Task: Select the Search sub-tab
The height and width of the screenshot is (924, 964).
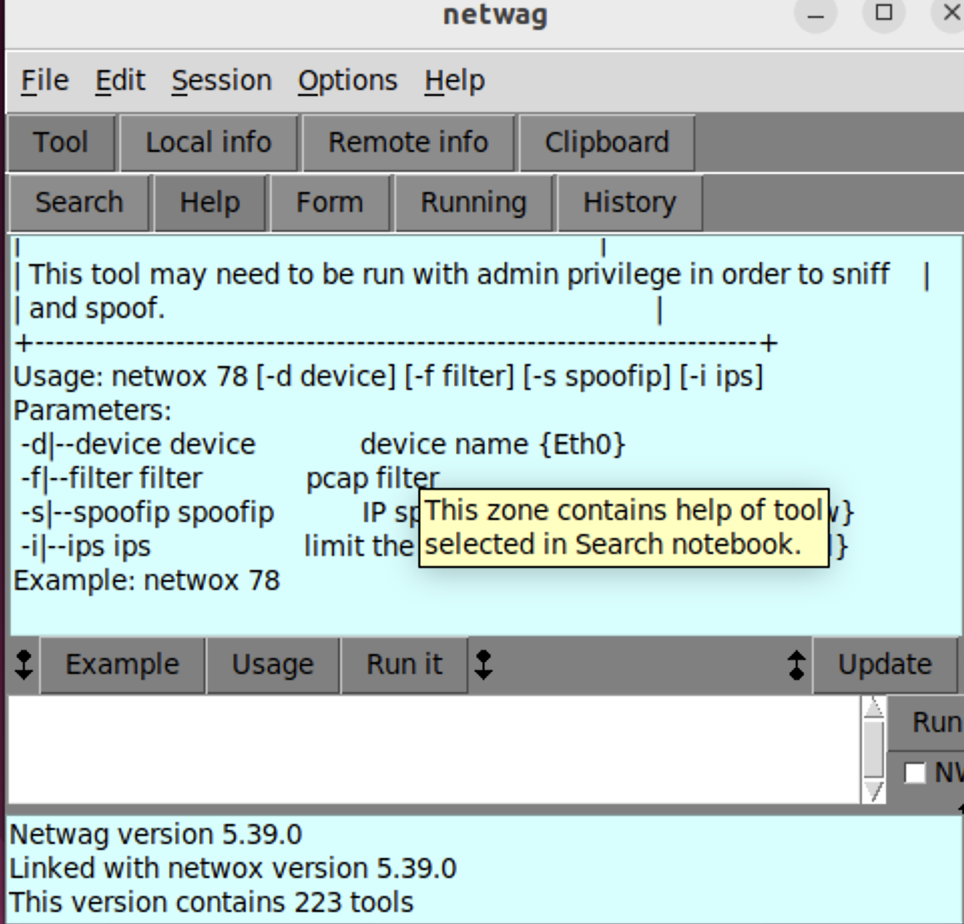Action: tap(79, 202)
